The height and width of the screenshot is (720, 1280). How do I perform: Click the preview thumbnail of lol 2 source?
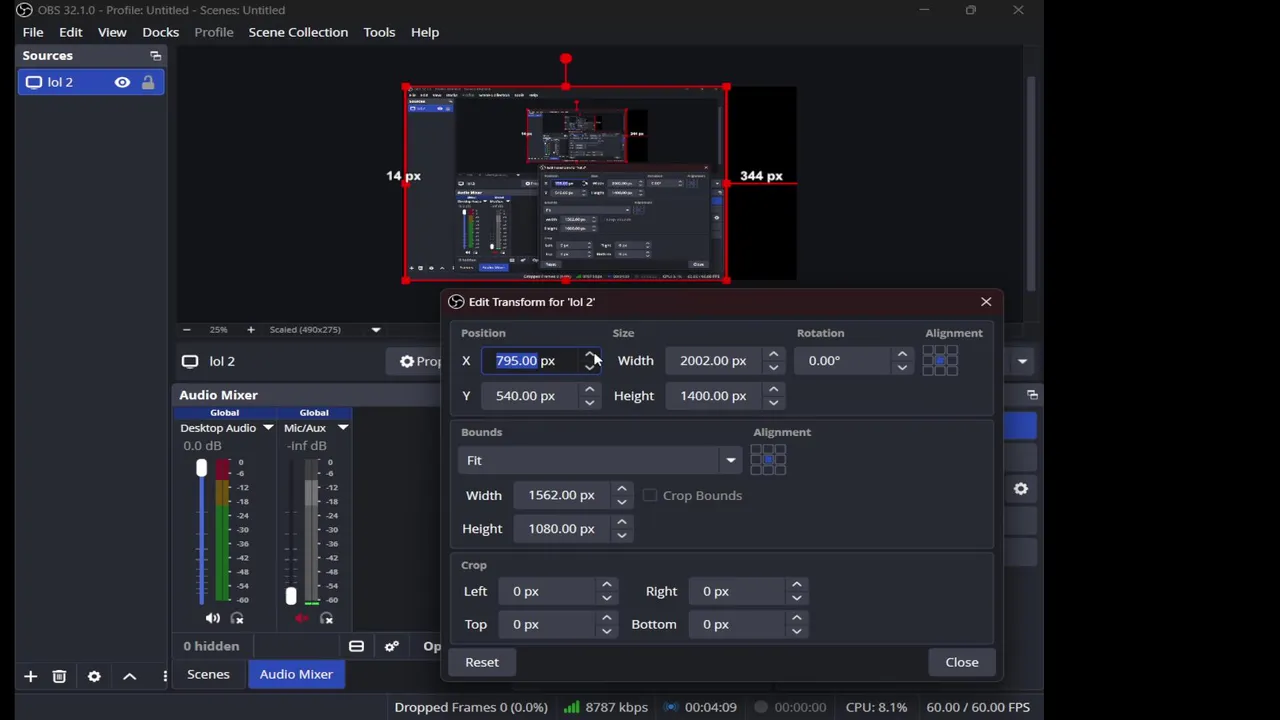point(566,184)
